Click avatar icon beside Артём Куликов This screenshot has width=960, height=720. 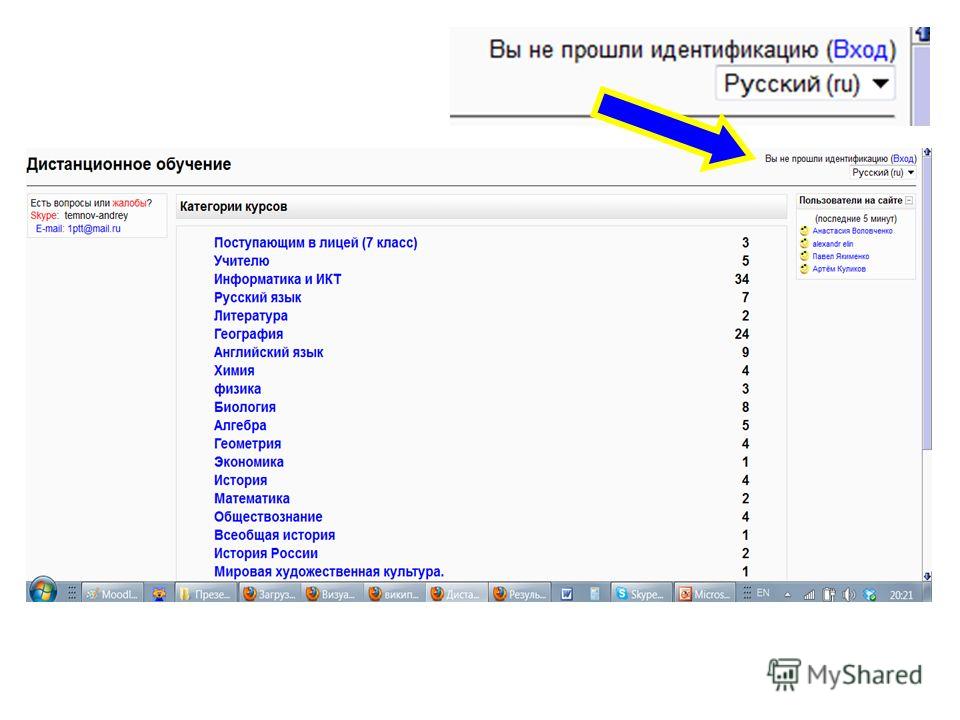coord(804,269)
